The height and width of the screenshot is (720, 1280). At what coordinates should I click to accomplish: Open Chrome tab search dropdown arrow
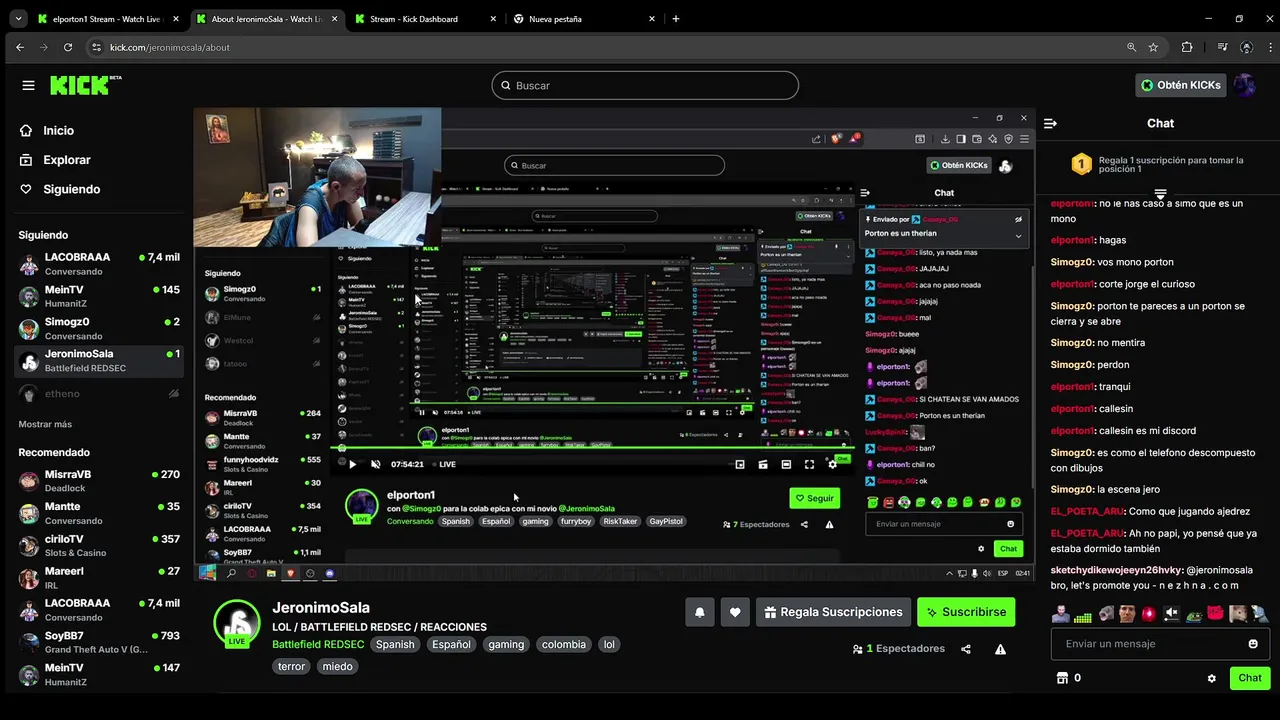pyautogui.click(x=16, y=18)
